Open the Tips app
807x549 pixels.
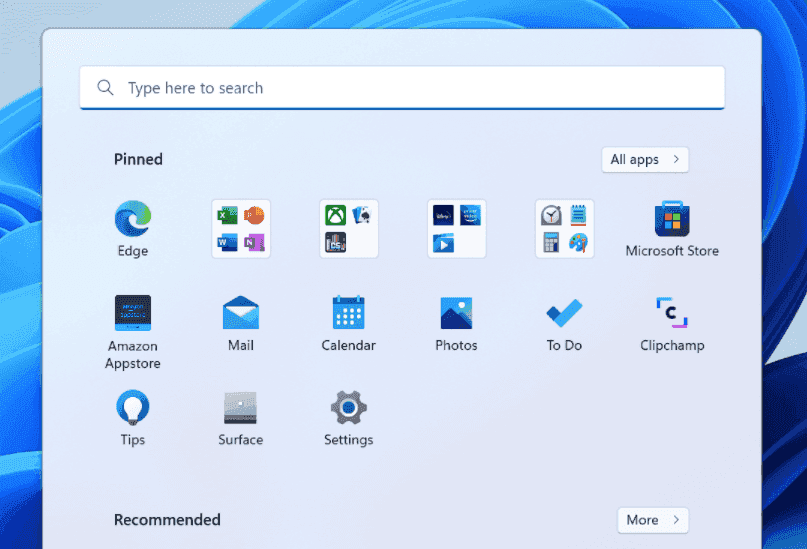pyautogui.click(x=133, y=418)
